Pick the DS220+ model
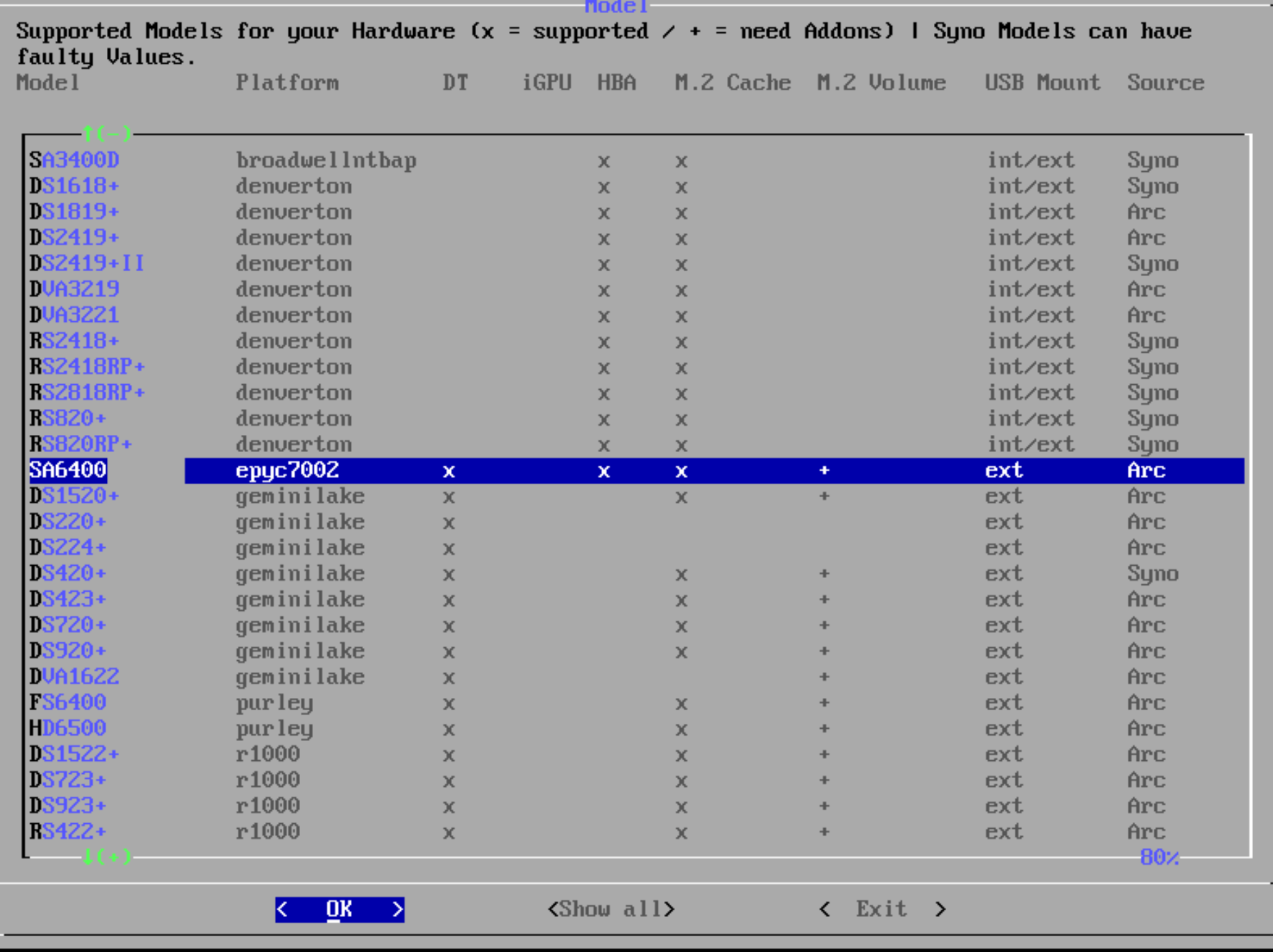This screenshot has width=1273, height=952. tap(67, 522)
